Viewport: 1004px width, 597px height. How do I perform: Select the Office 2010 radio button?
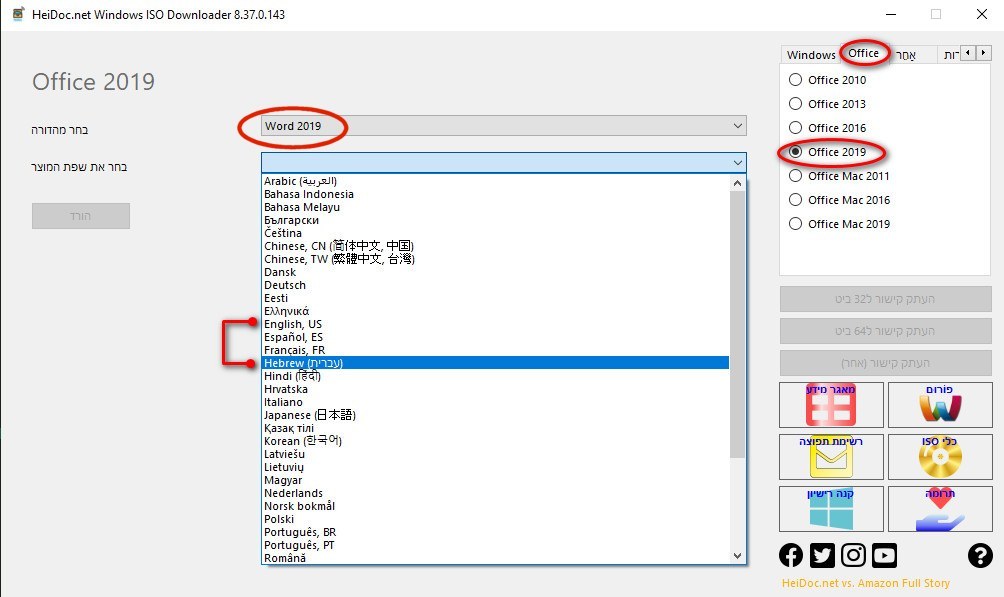coord(796,80)
